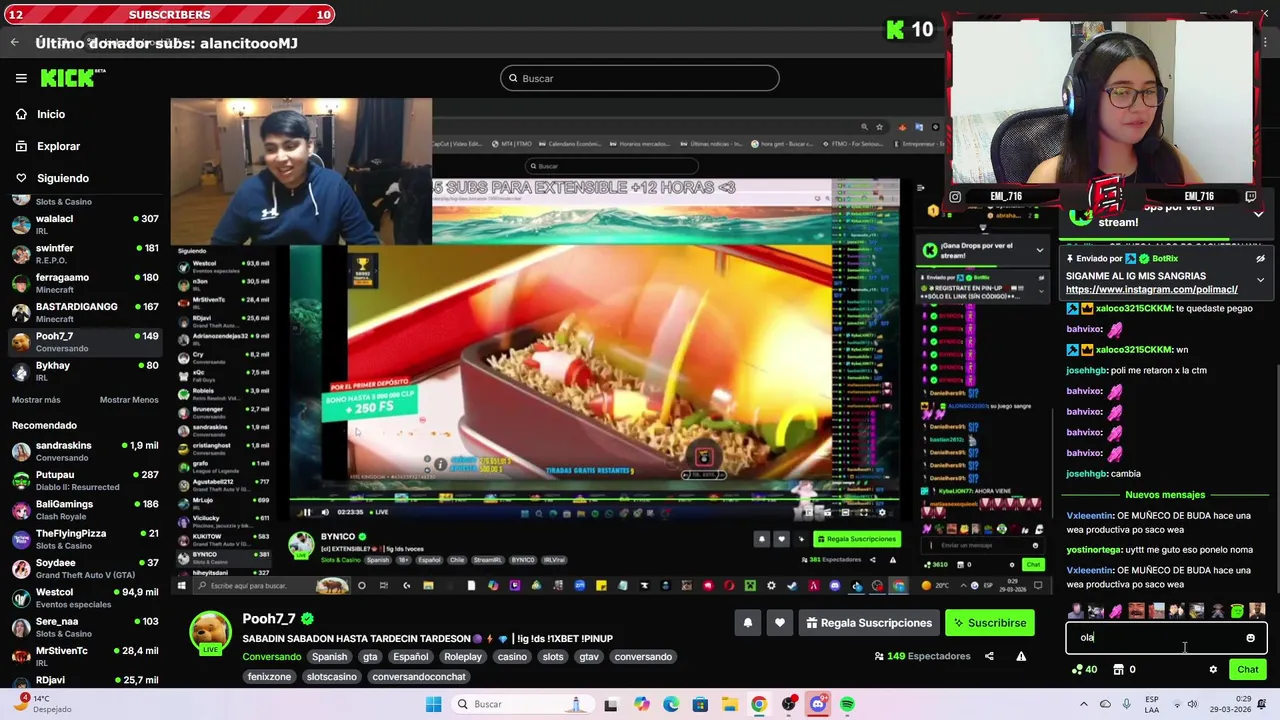The image size is (1280, 720).
Task: Open the polimacl Instagram link
Action: [x=1151, y=290]
